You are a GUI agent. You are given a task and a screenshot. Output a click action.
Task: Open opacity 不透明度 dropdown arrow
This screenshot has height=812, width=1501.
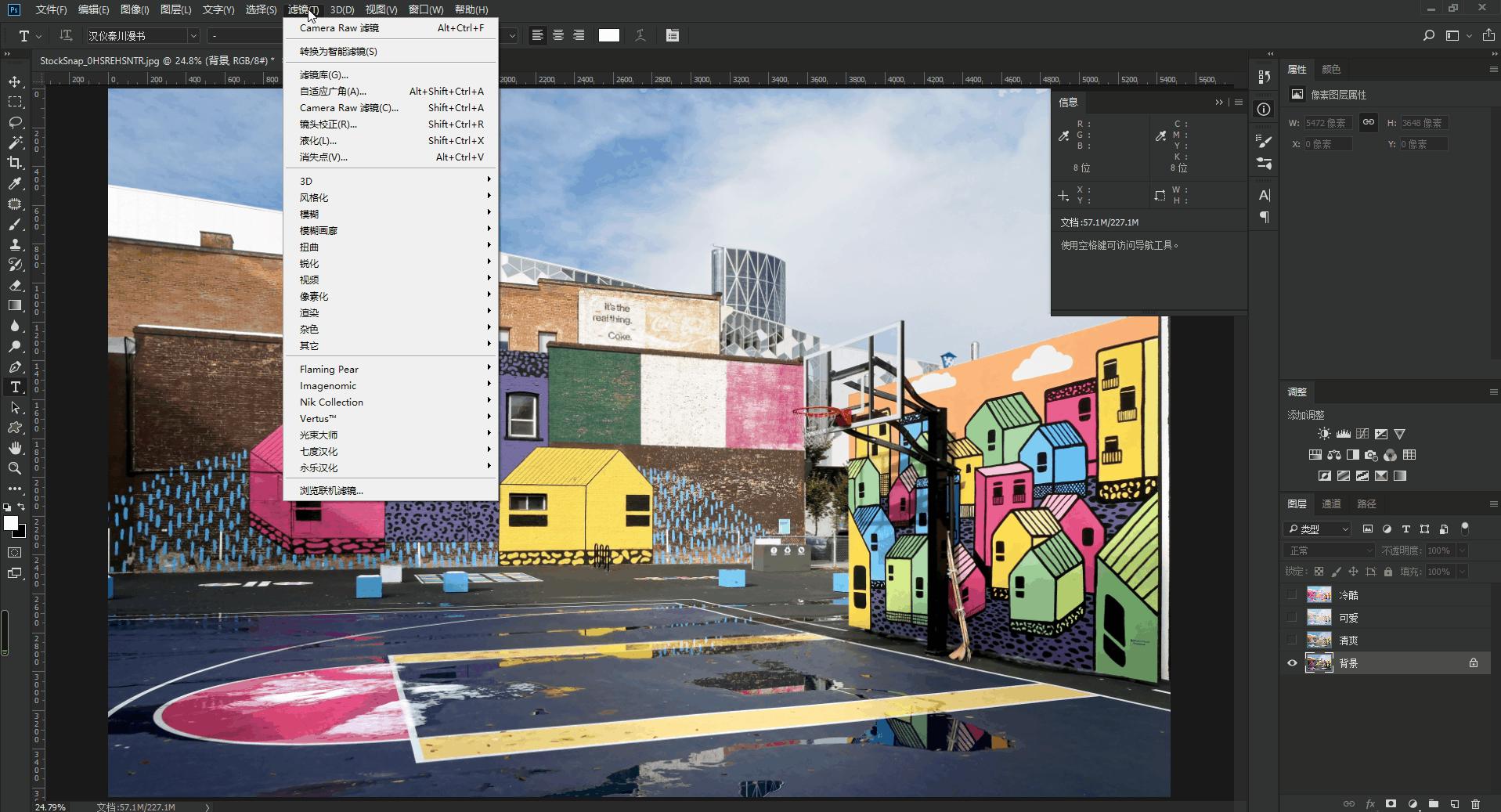[1461, 550]
